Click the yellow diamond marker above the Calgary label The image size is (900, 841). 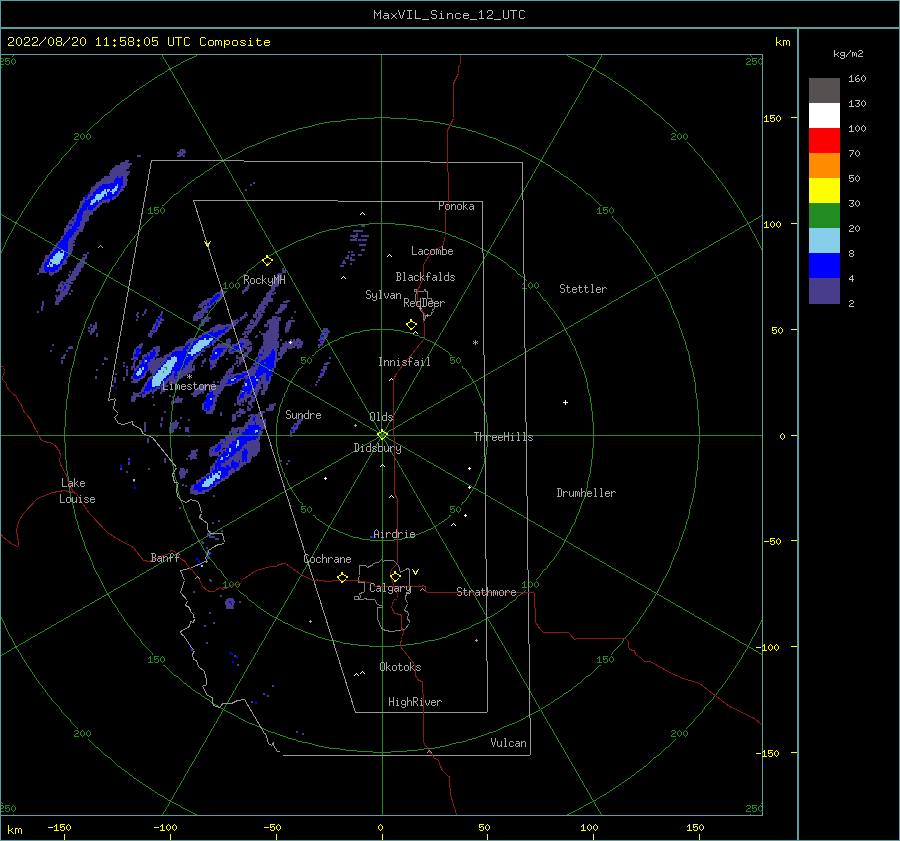(x=395, y=576)
